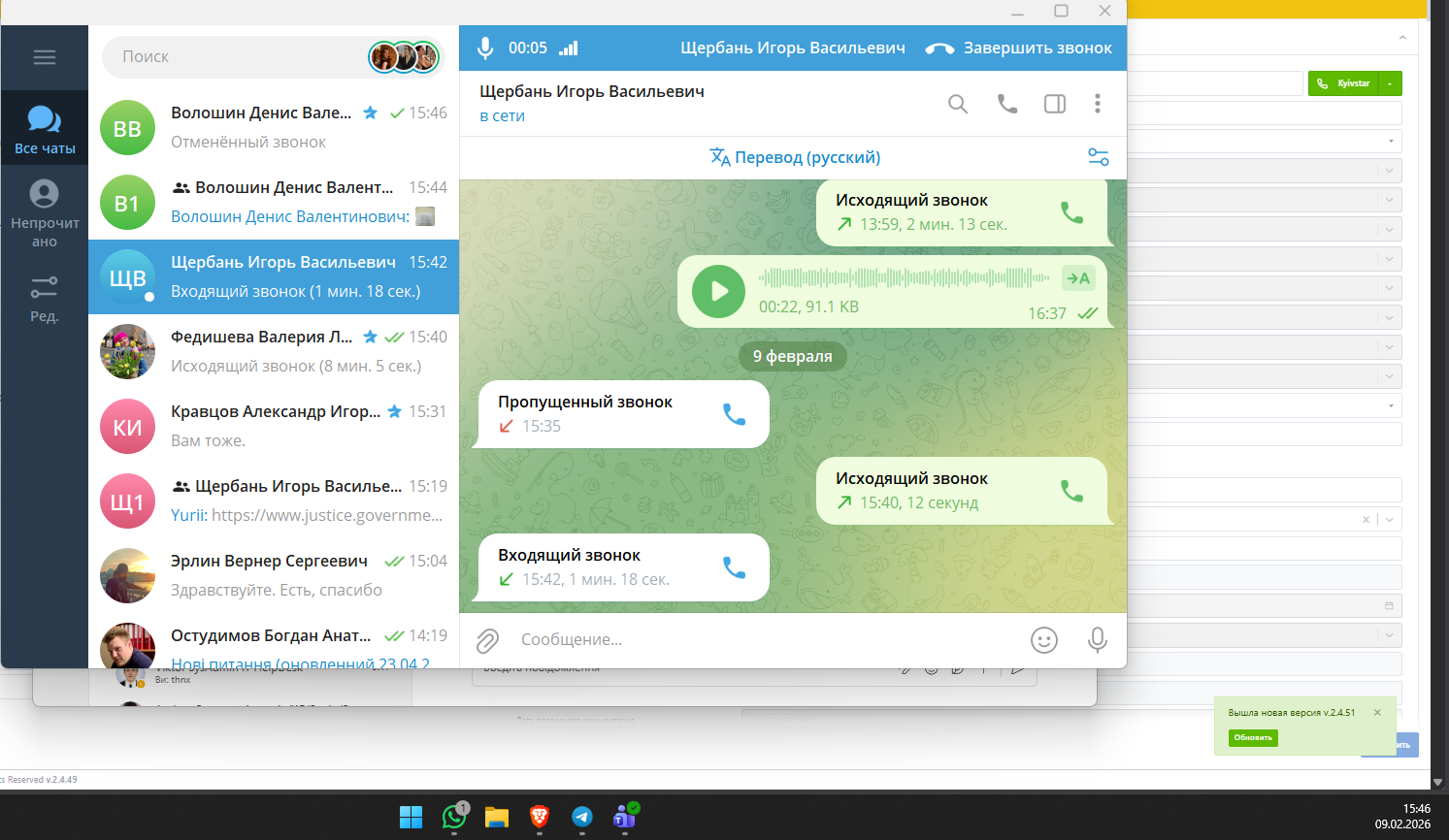Open call with Щербань Игорь Васильевич in call bar
This screenshot has height=840, width=1449.
tap(793, 48)
